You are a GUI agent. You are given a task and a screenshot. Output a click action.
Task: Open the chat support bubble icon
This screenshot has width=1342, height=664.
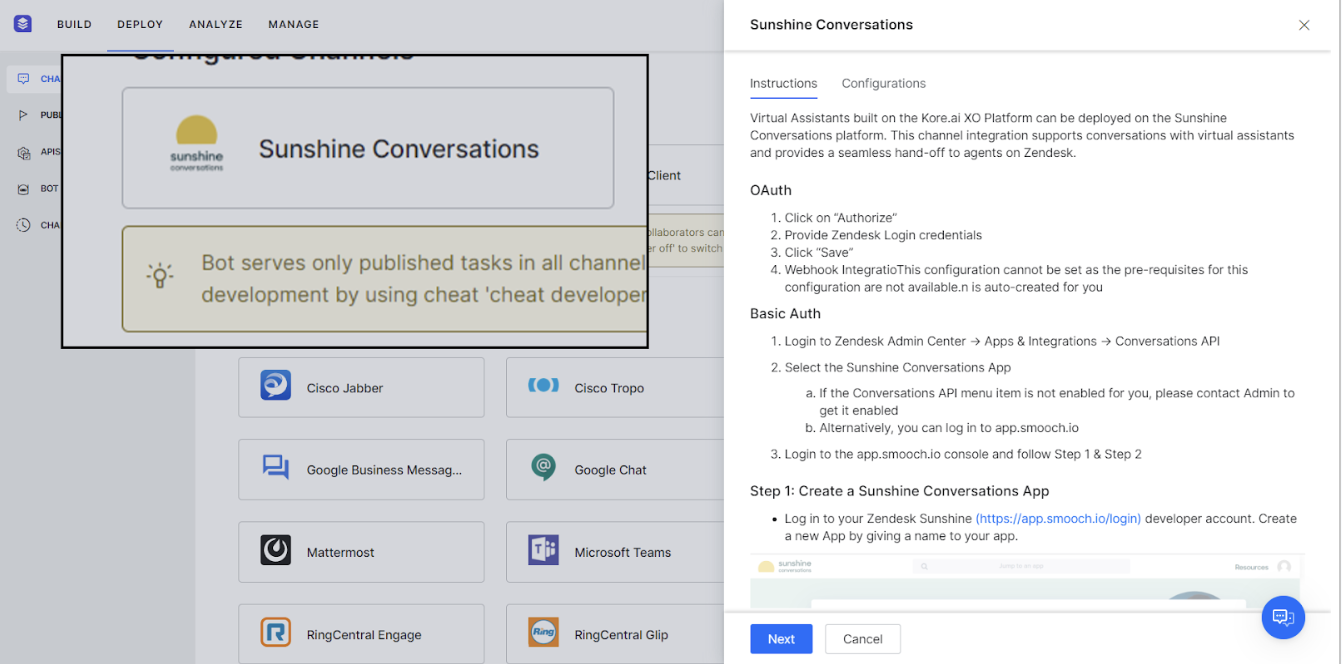pyautogui.click(x=1283, y=617)
